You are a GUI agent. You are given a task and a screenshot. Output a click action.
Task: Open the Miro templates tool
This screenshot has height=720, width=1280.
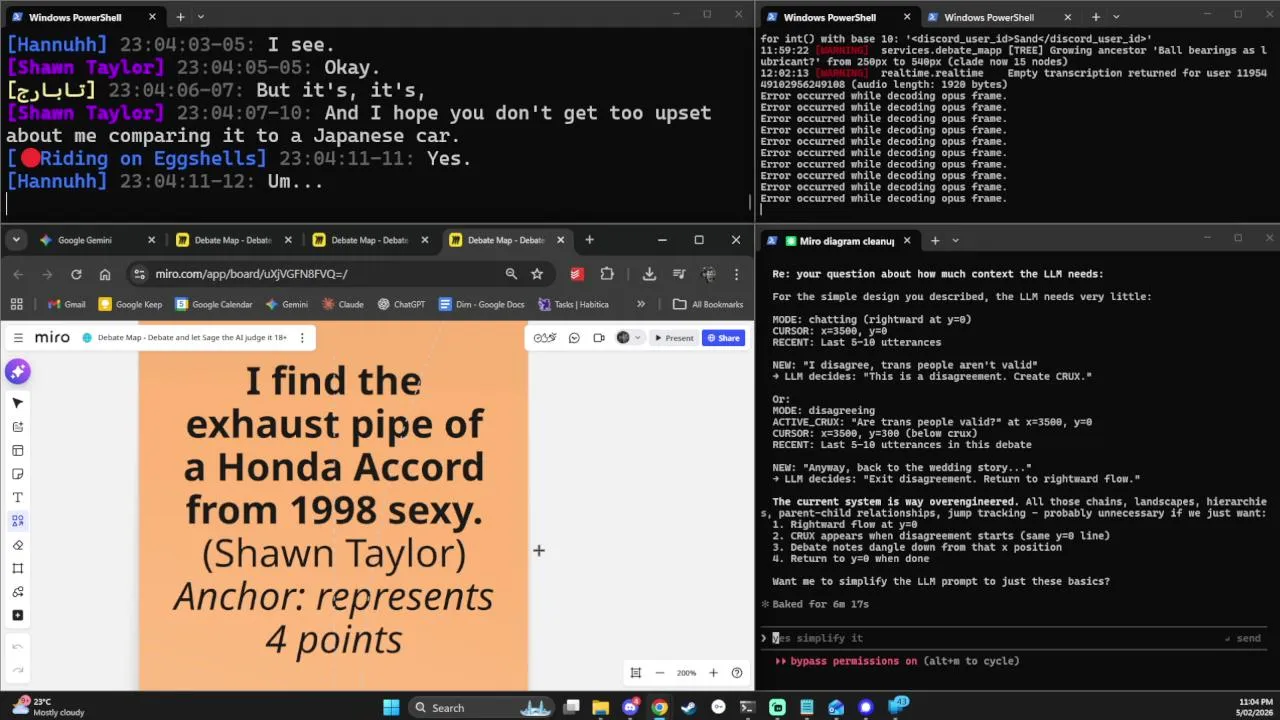pyautogui.click(x=17, y=450)
